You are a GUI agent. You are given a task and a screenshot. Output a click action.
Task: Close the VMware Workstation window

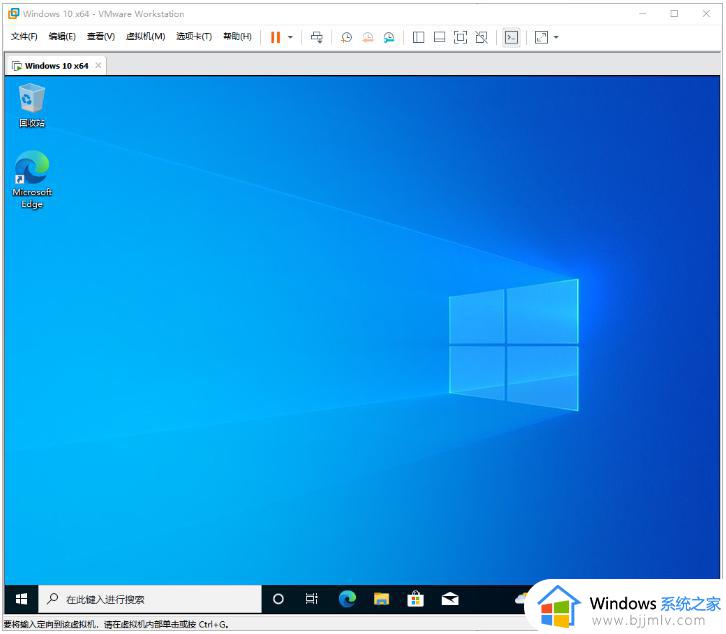706,13
